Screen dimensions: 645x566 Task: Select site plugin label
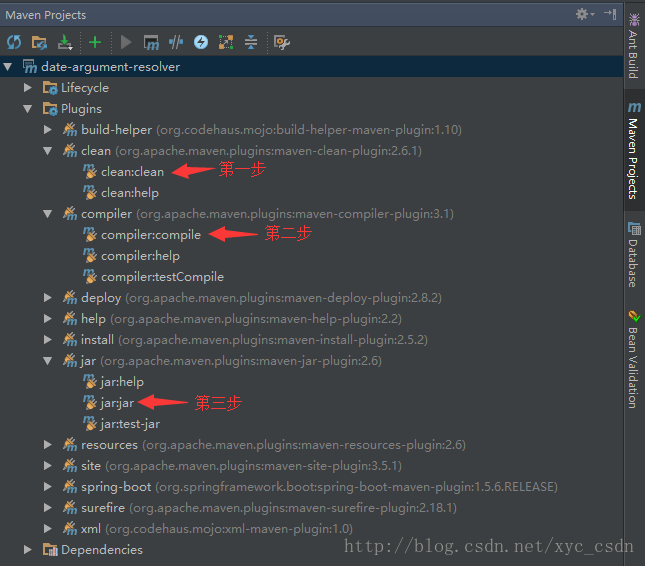click(91, 466)
